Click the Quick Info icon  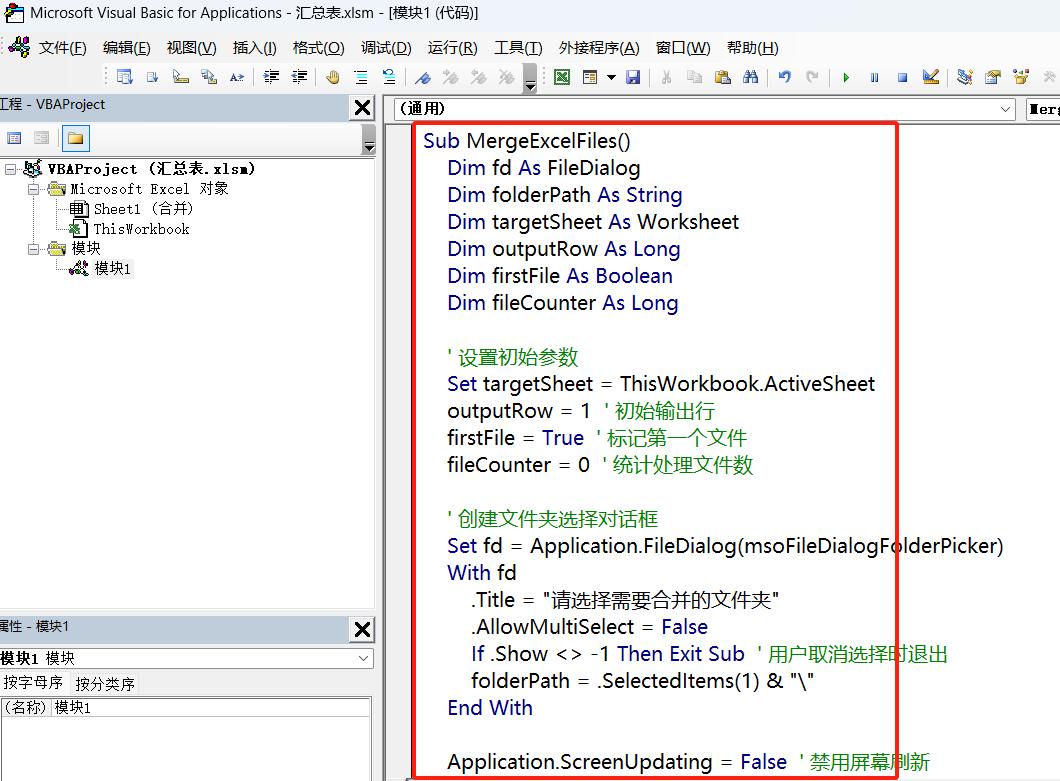[180, 77]
